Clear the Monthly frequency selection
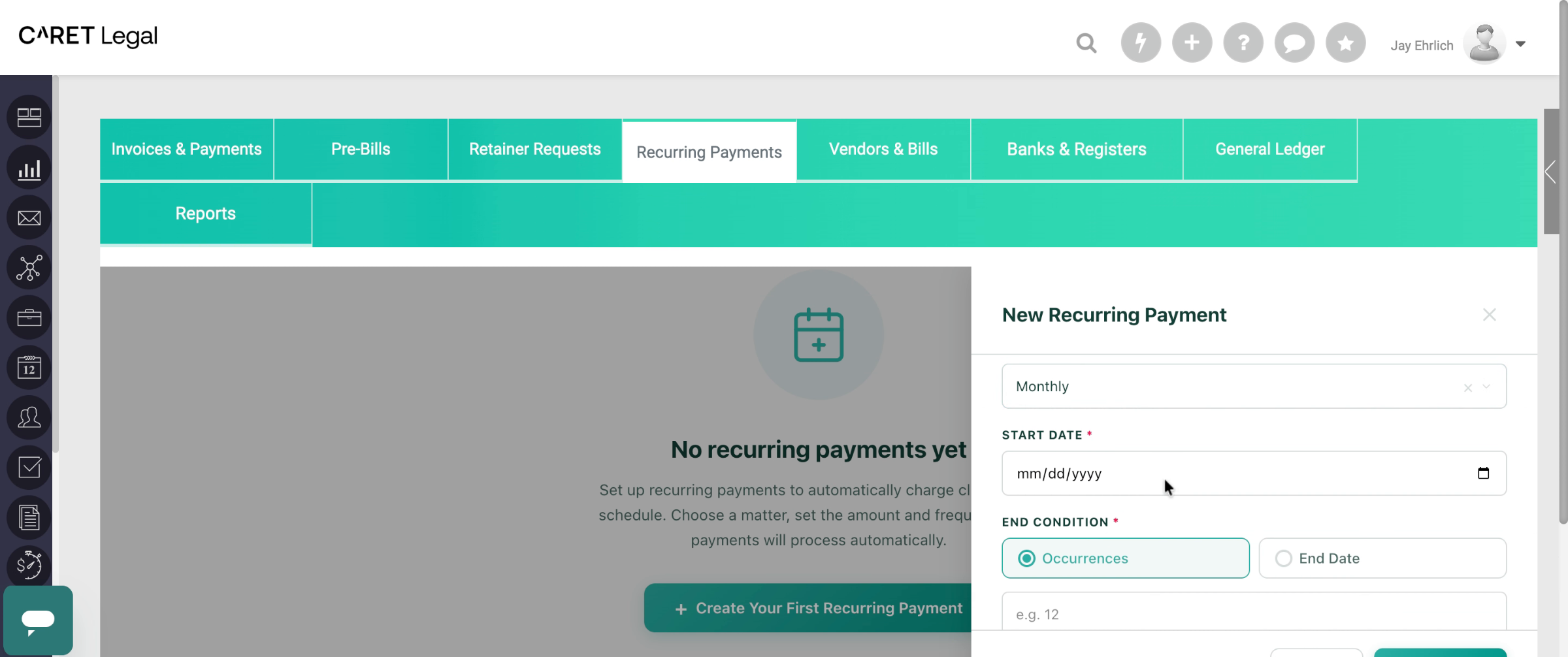This screenshot has height=657, width=1568. (1467, 388)
